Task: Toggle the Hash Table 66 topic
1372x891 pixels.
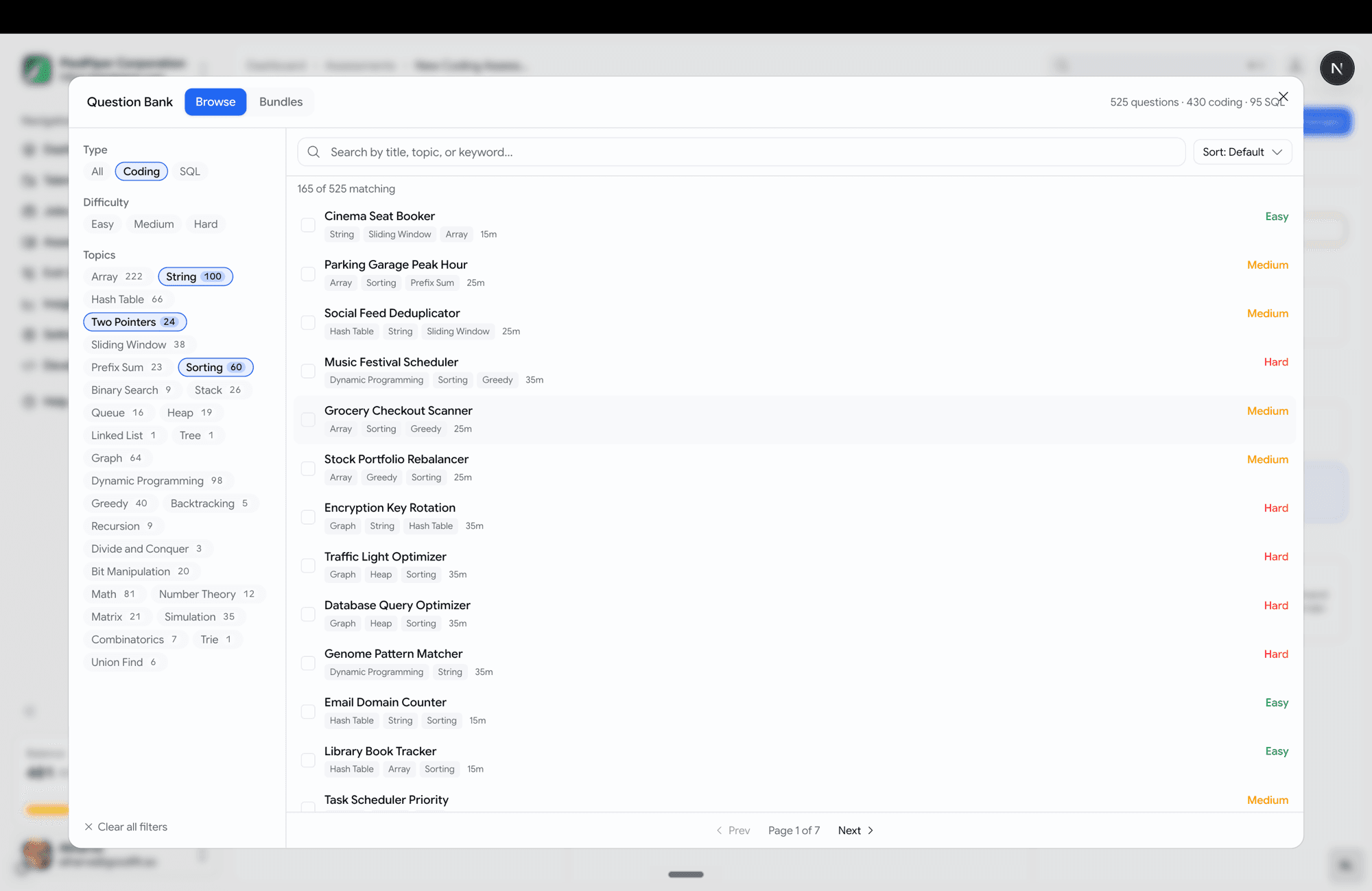Action: tap(128, 299)
